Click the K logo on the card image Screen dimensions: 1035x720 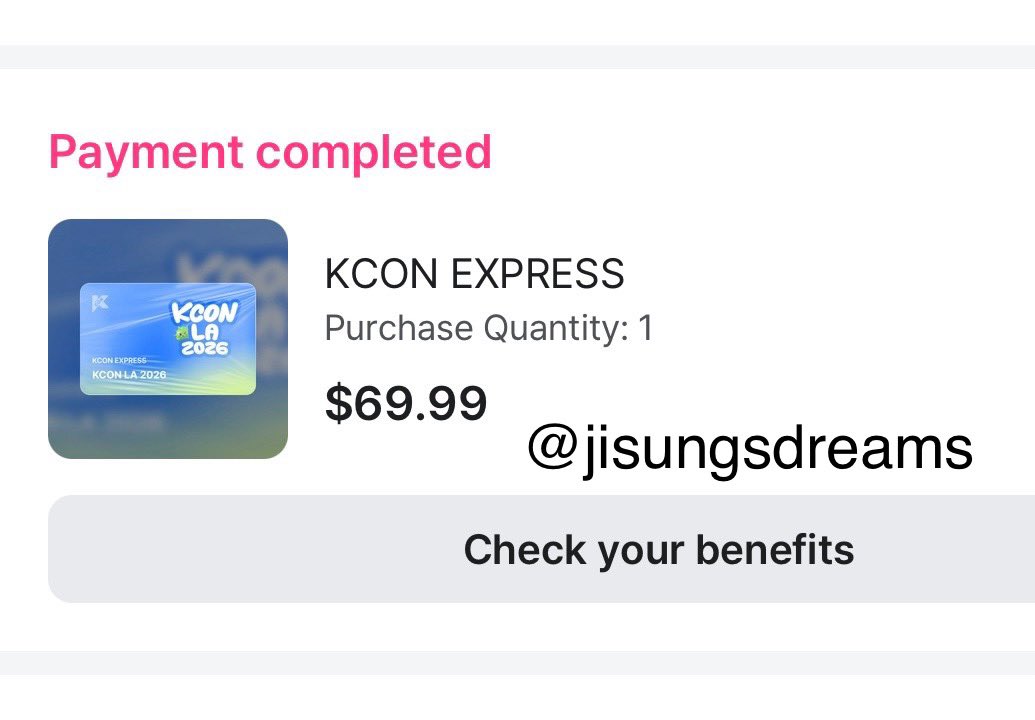(x=98, y=300)
